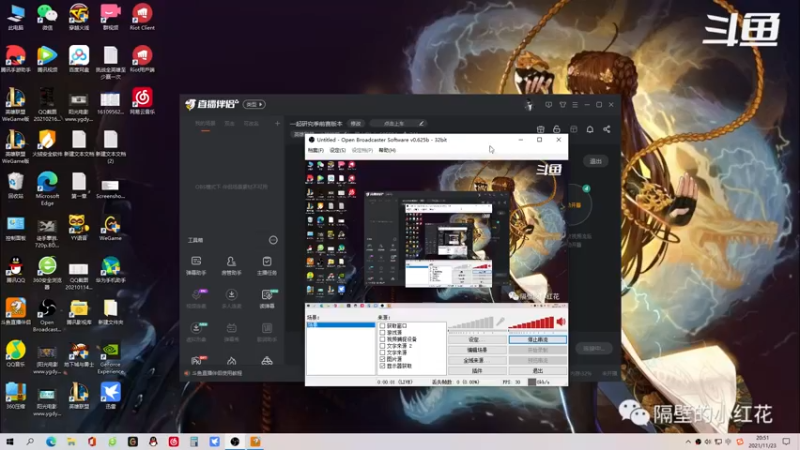This screenshot has width=800, height=450.
Task: Open 主播任务 in the toolbox
Action: [267, 266]
